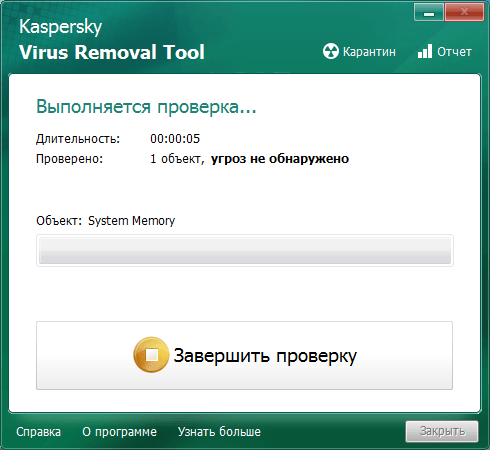Screen dimensions: 490x450
Task: Open the Карантин quarantine icon
Action: (331, 51)
